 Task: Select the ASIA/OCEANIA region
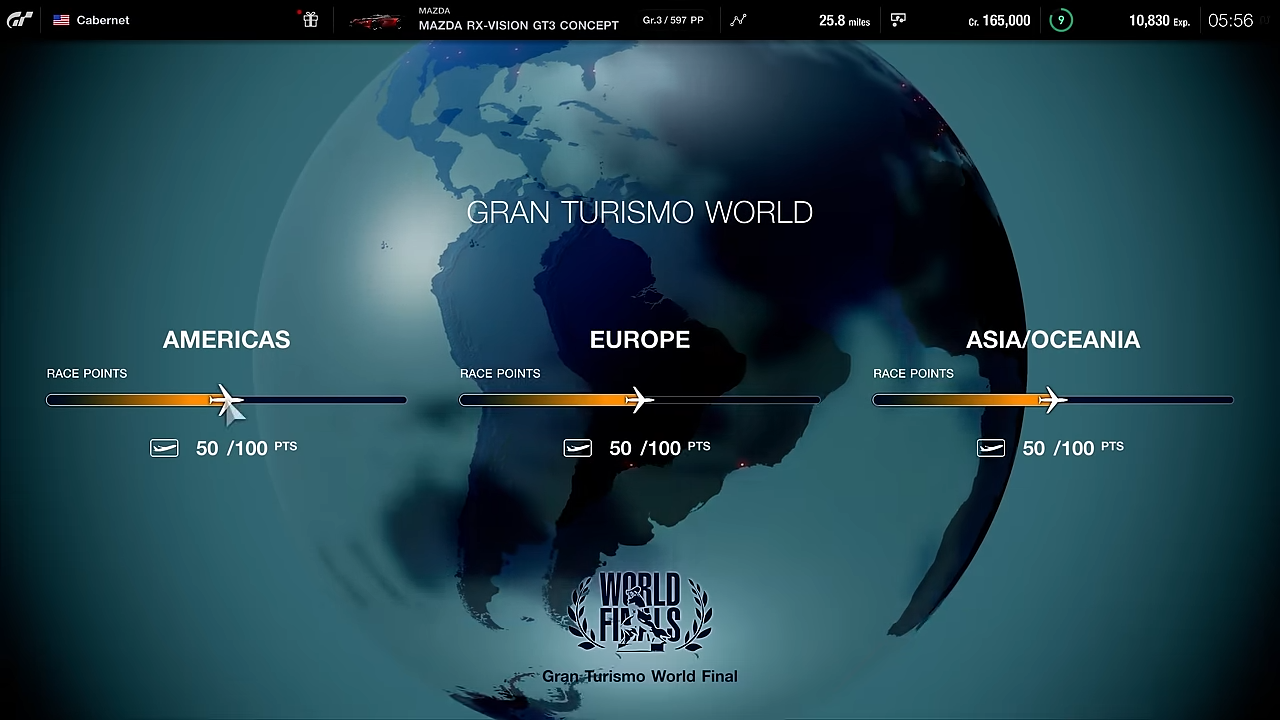tap(1053, 340)
